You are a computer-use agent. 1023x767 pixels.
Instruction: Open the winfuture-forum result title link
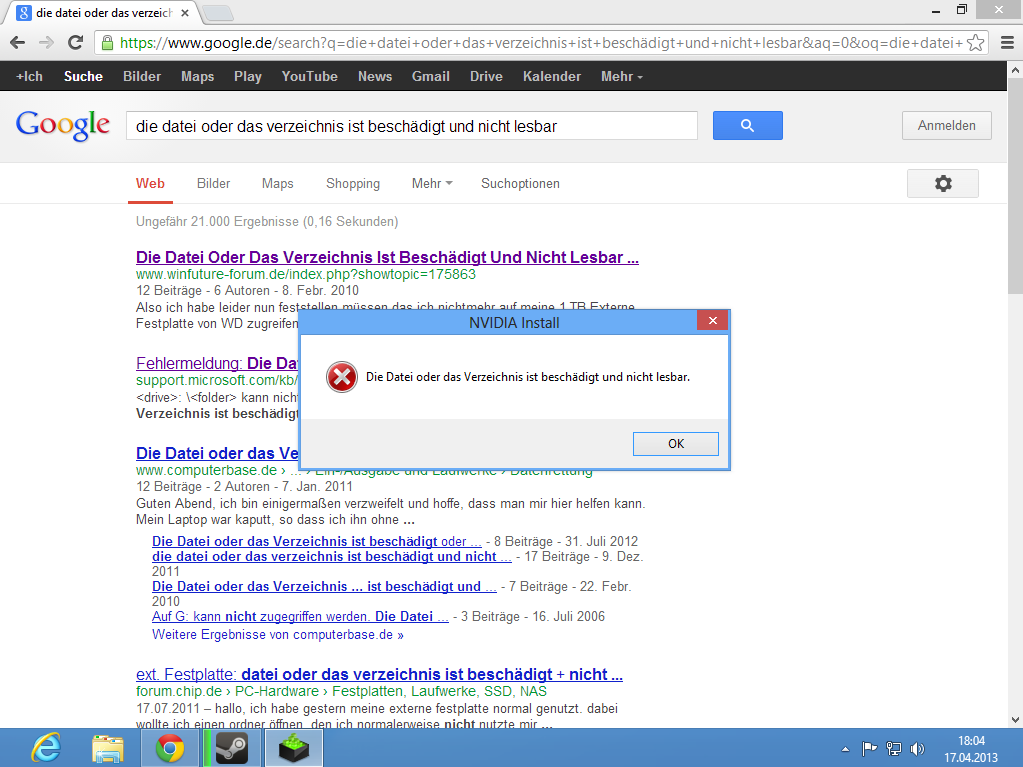[x=387, y=257]
